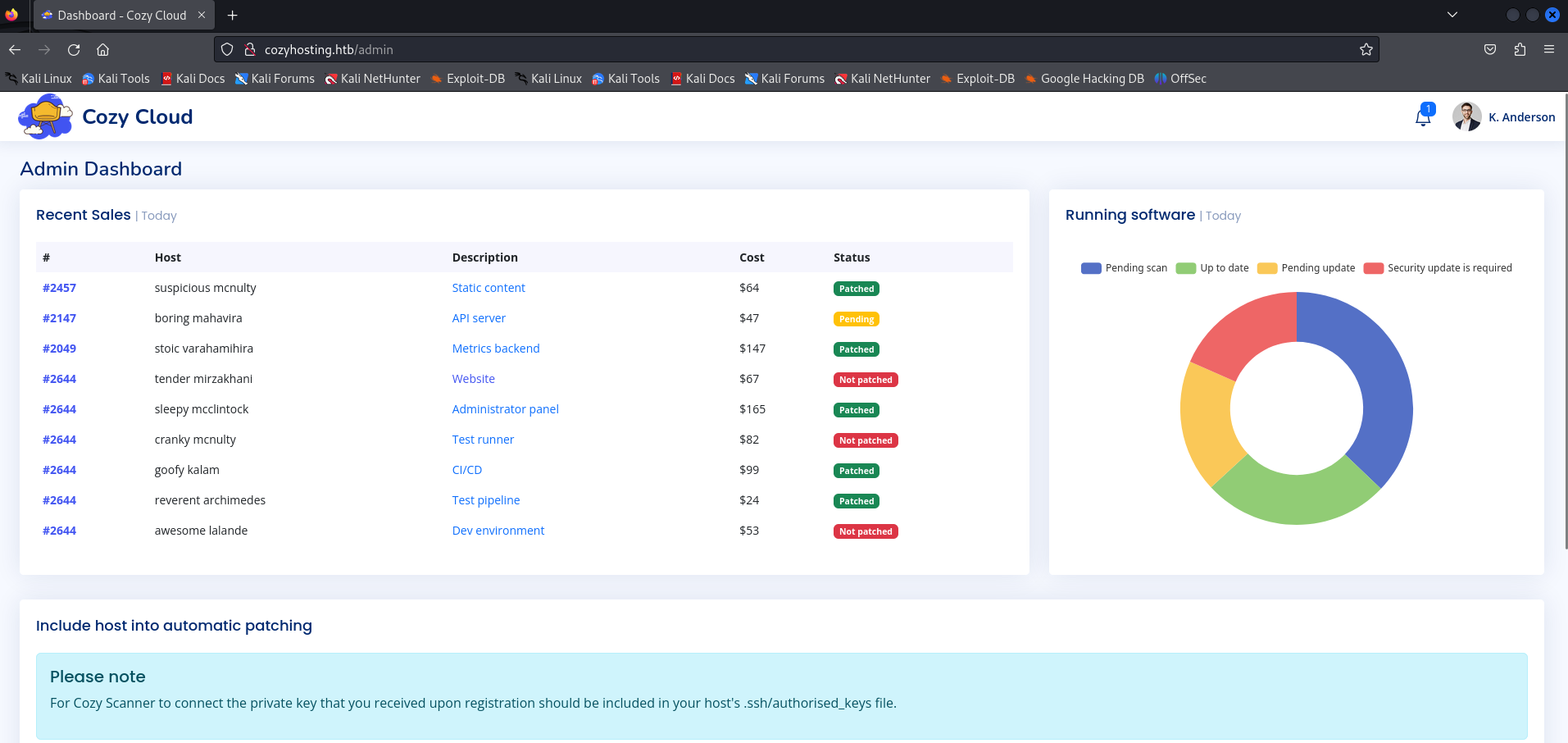Reload the page with refresh icon
The height and width of the screenshot is (743, 1568).
[74, 50]
